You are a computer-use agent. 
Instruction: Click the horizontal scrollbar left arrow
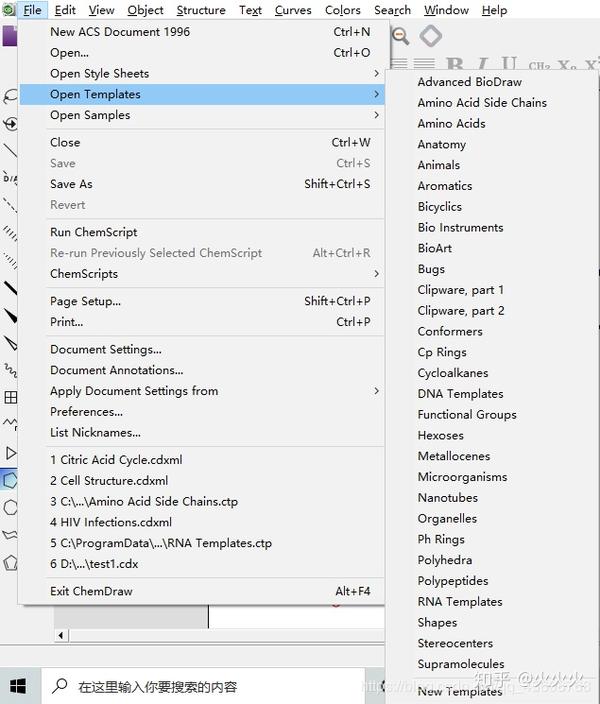click(x=61, y=635)
